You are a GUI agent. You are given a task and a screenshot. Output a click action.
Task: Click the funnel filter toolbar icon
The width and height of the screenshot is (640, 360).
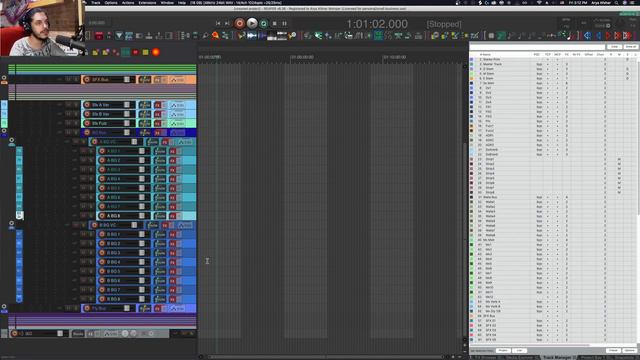coord(119,36)
